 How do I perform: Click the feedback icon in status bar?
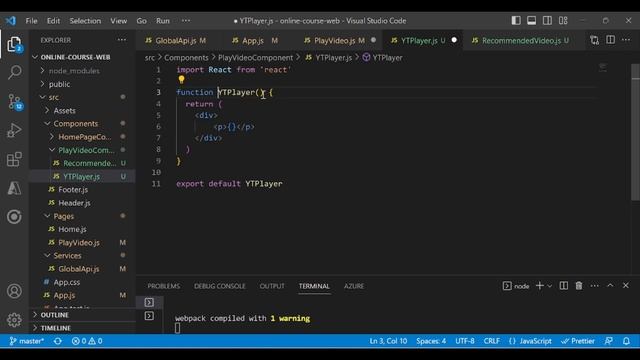pyautogui.click(x=609, y=341)
